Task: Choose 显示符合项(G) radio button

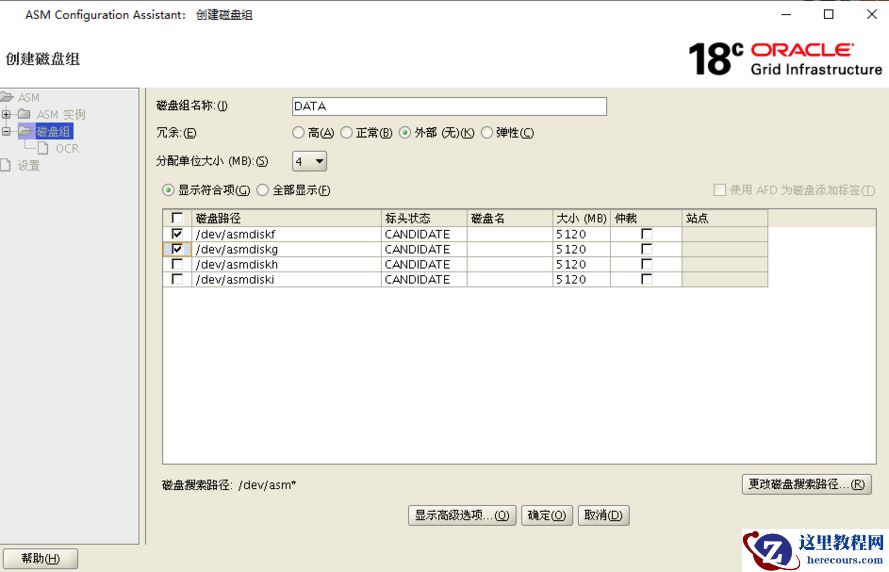Action: coord(168,190)
